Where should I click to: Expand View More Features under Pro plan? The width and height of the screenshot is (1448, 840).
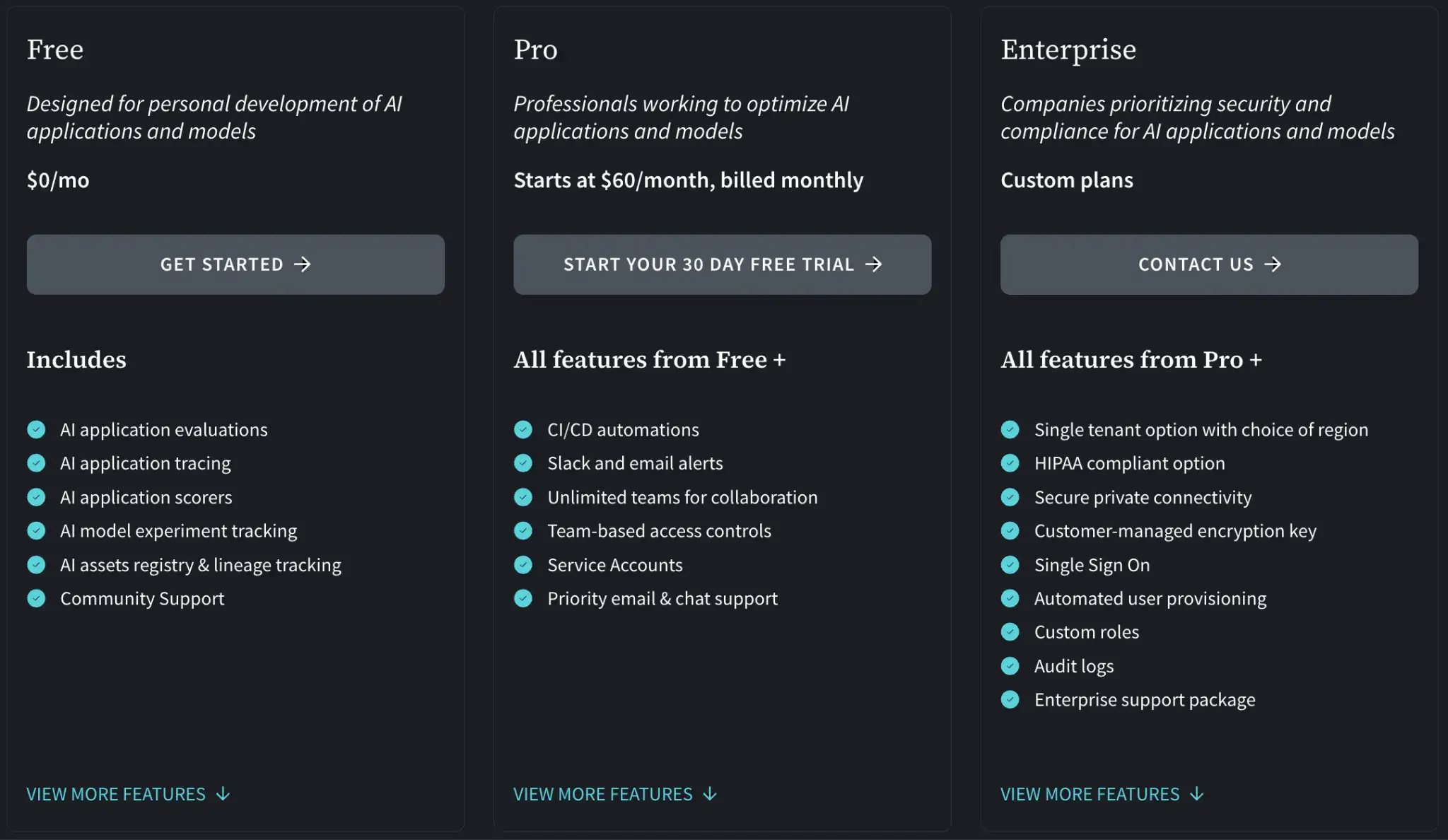tap(615, 794)
